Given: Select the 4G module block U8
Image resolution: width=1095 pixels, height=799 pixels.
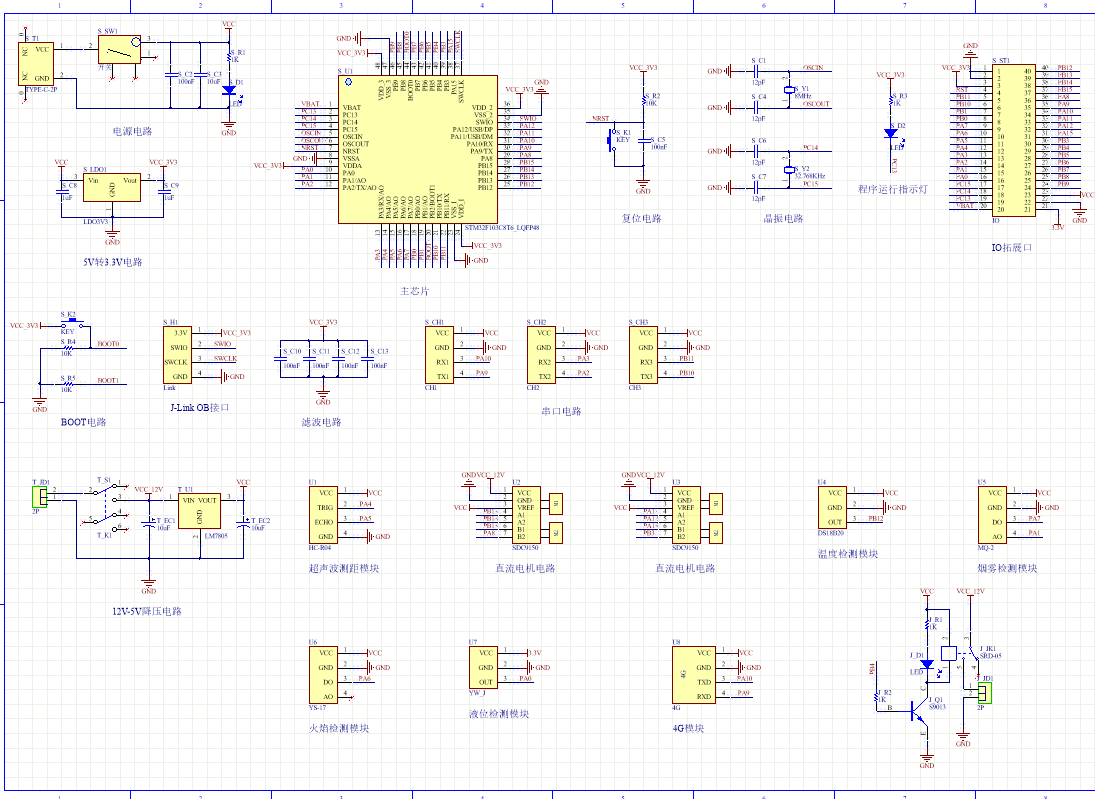Looking at the screenshot, I should 693,675.
